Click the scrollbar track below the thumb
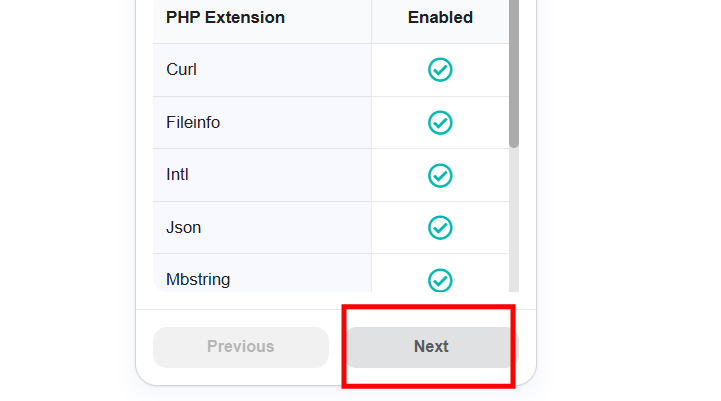721x401 pixels. tap(514, 220)
